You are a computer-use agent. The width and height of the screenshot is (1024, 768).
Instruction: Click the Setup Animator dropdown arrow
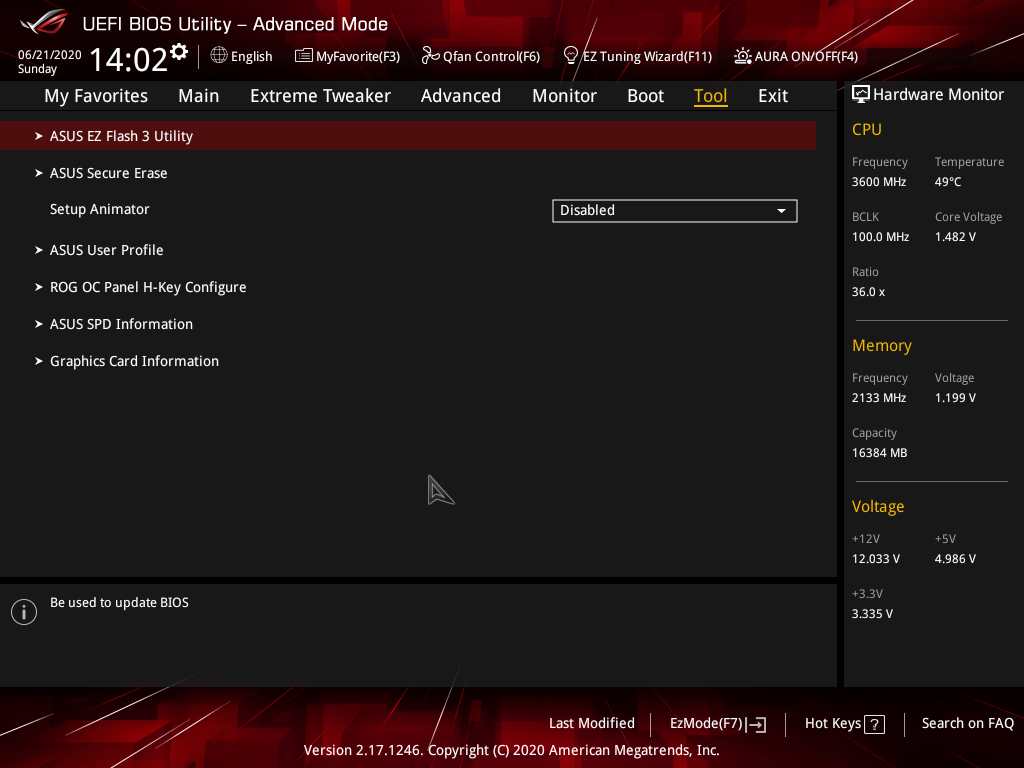coord(781,211)
